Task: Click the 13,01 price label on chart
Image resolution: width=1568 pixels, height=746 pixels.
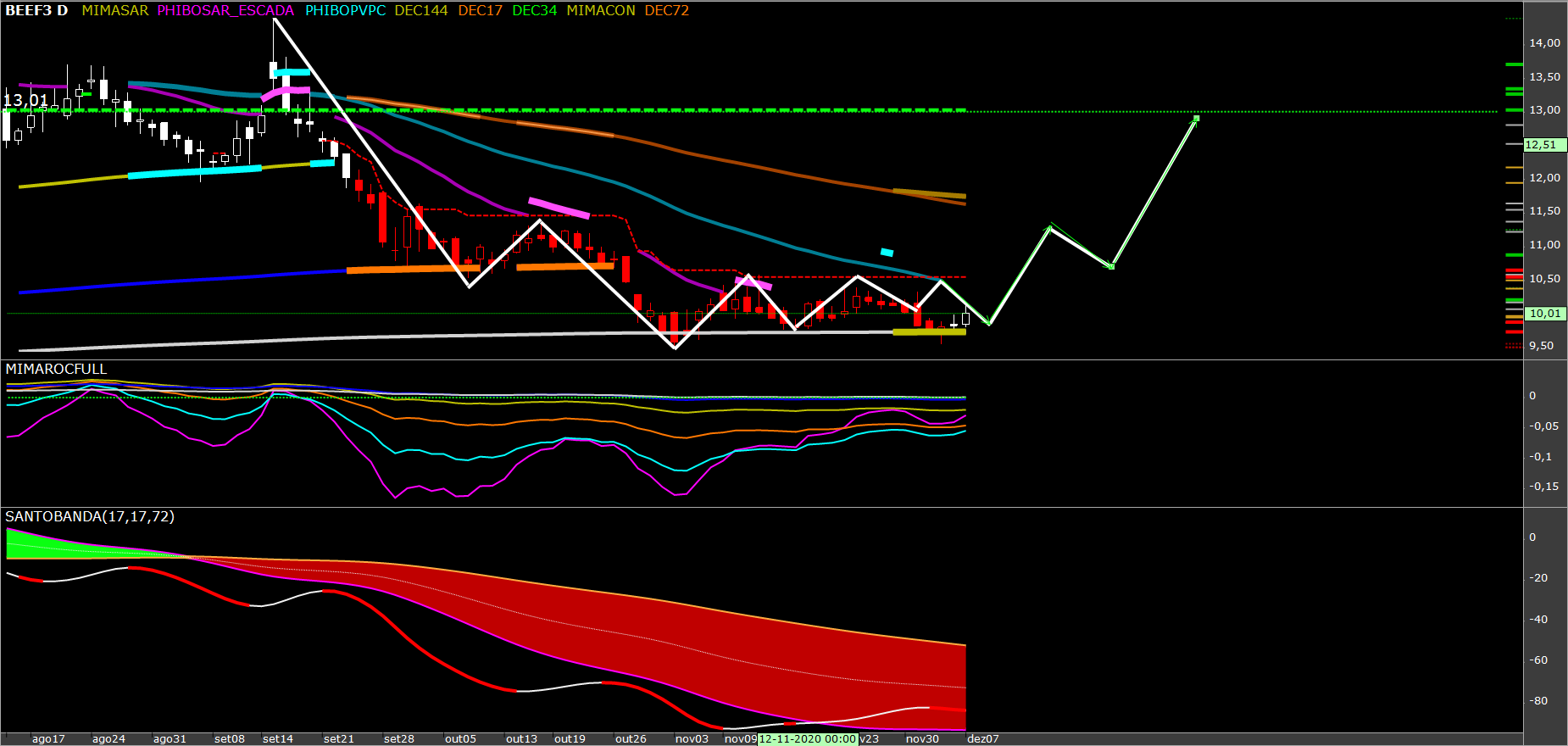Action: (x=25, y=101)
